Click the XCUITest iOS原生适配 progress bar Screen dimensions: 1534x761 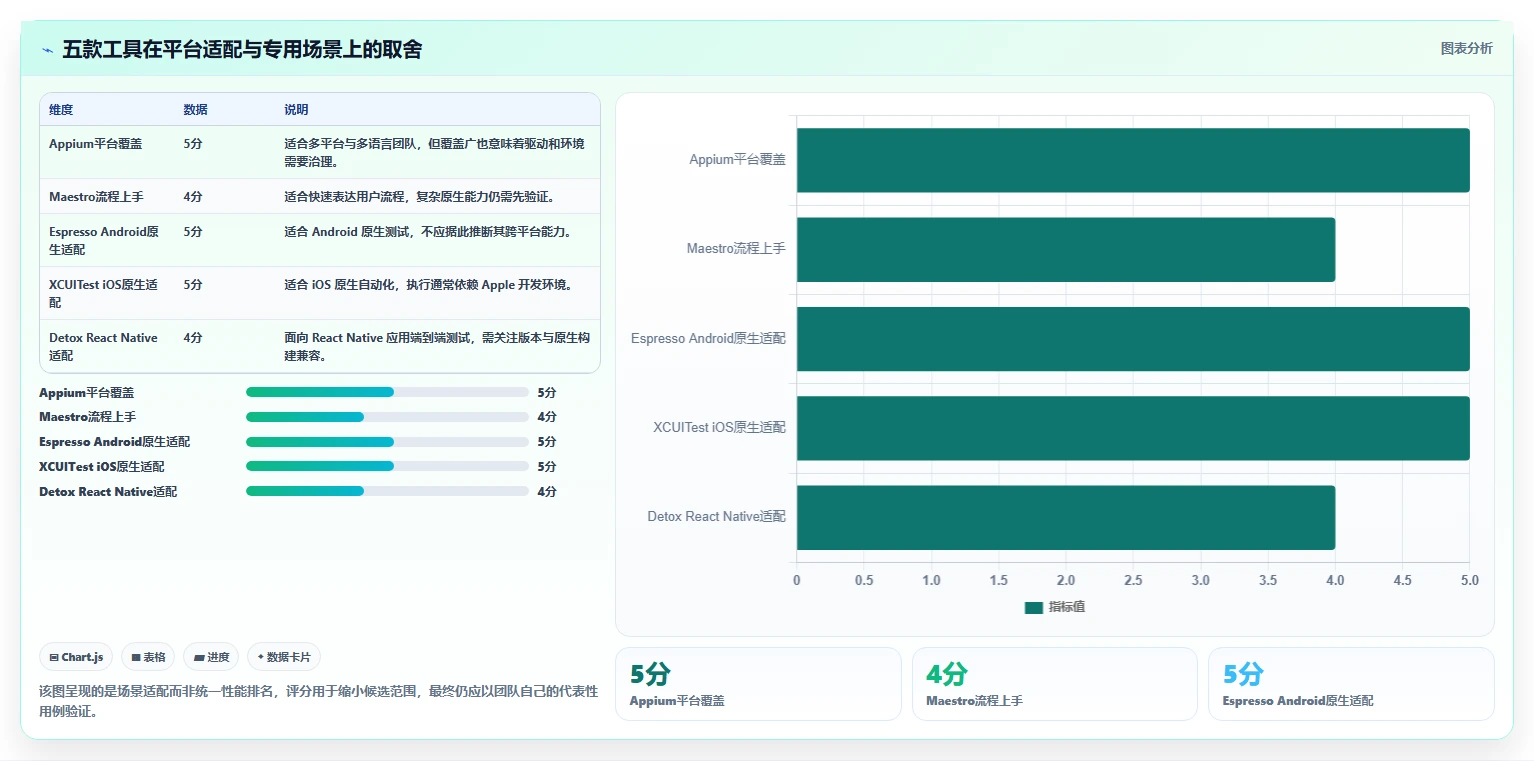(x=387, y=466)
